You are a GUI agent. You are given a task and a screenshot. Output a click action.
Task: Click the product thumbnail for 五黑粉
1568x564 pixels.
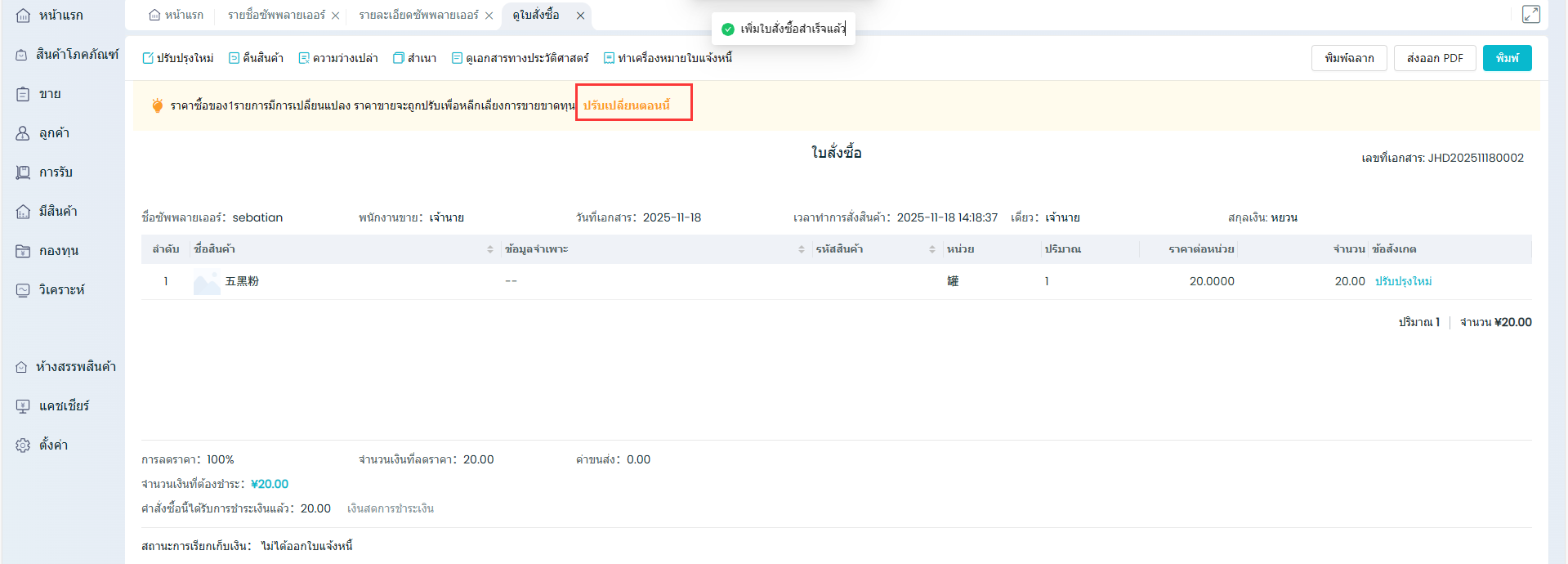coord(207,282)
